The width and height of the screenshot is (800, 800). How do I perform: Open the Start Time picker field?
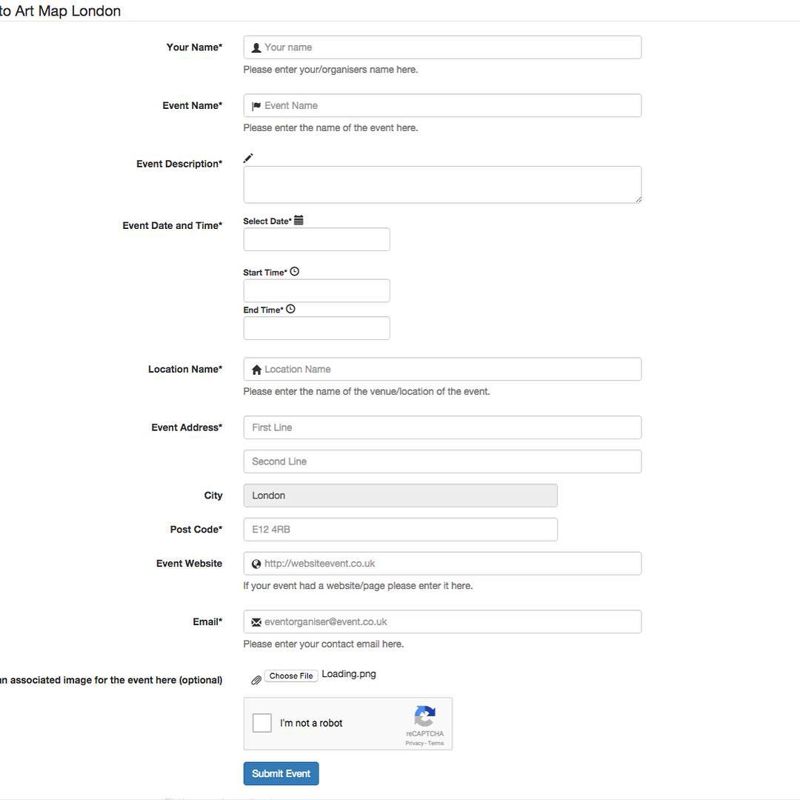[316, 291]
